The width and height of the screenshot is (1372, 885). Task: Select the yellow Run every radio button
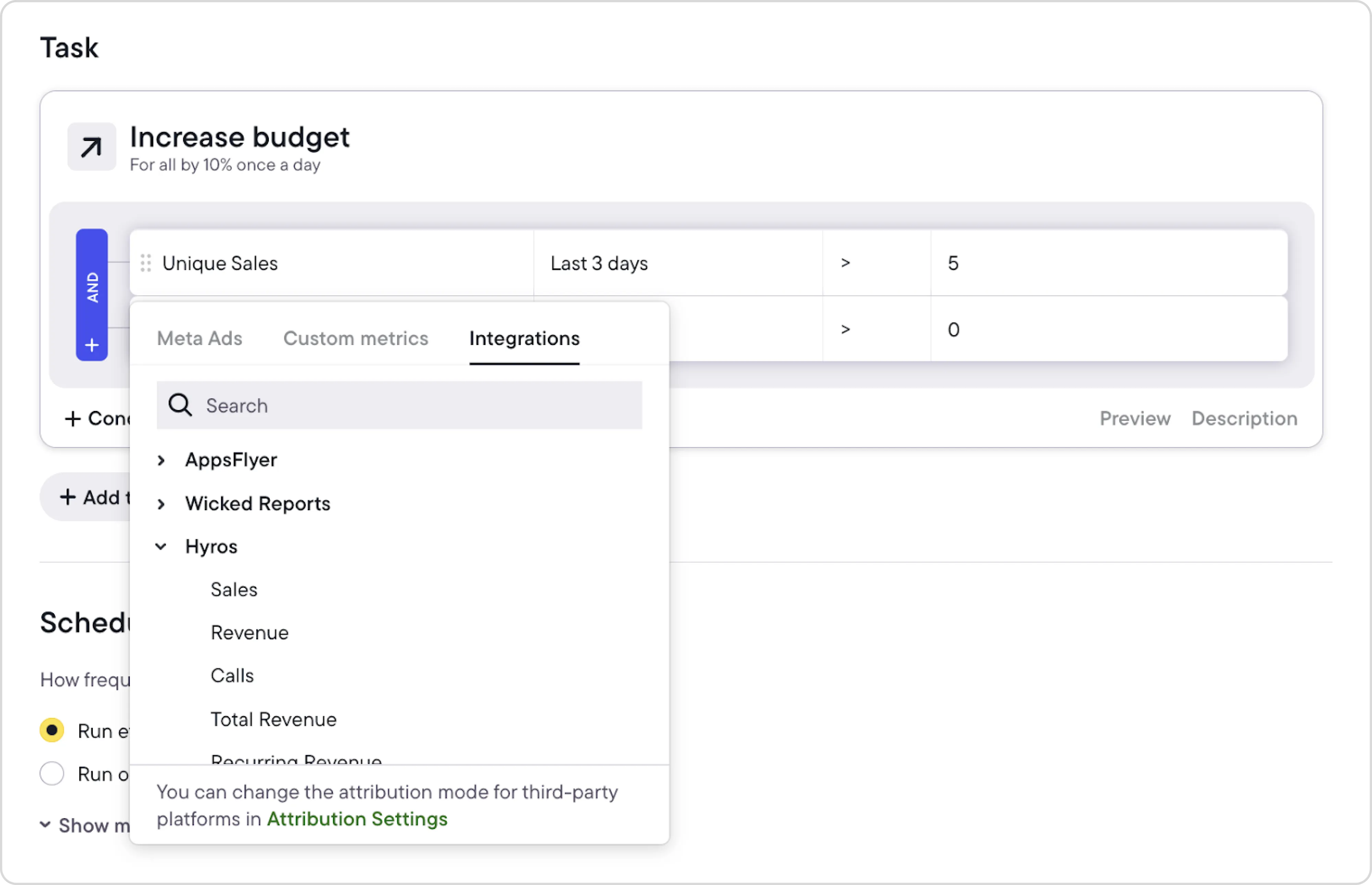click(x=52, y=730)
